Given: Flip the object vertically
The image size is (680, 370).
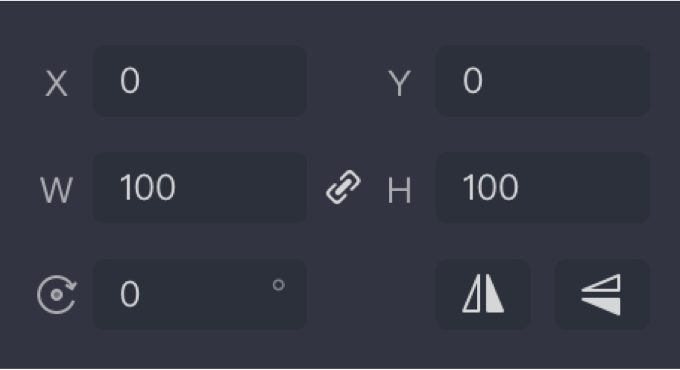Looking at the screenshot, I should point(602,295).
